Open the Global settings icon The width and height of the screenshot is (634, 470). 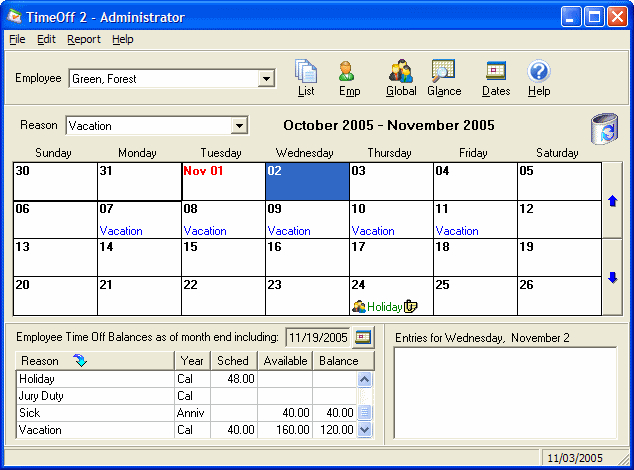coord(401,72)
